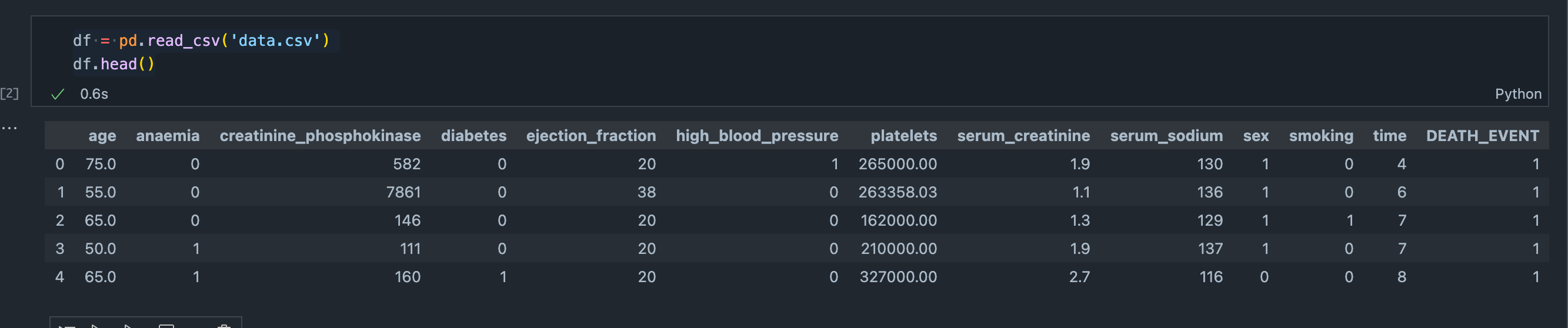
Task: Click the serum_sodium column header
Action: click(x=1166, y=136)
